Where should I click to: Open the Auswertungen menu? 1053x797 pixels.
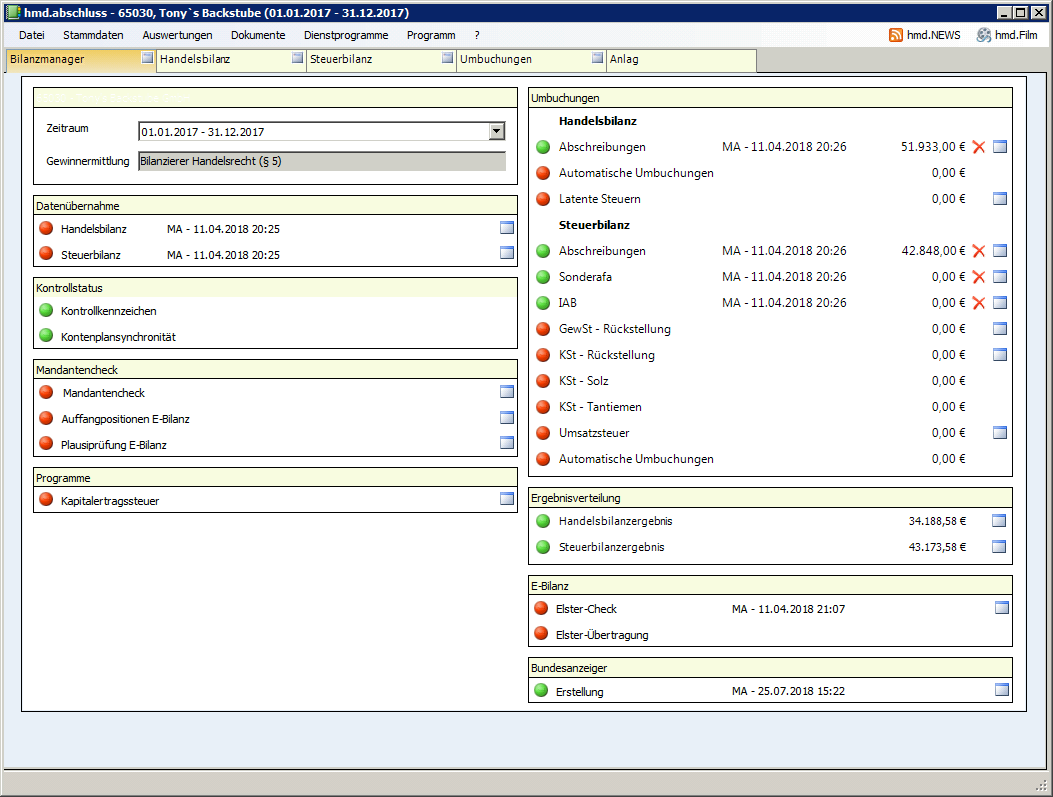177,35
